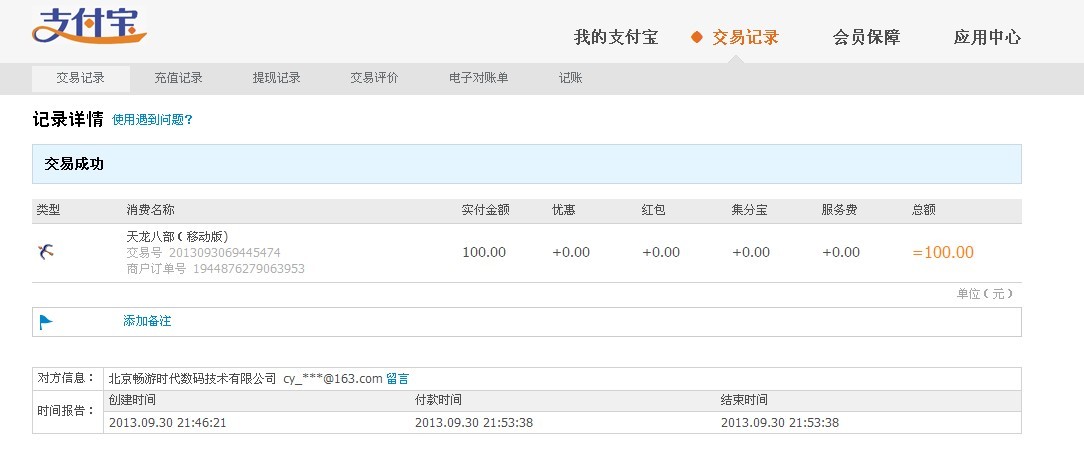Click the 付款时间 header
This screenshot has height=459, width=1084.
(438, 400)
